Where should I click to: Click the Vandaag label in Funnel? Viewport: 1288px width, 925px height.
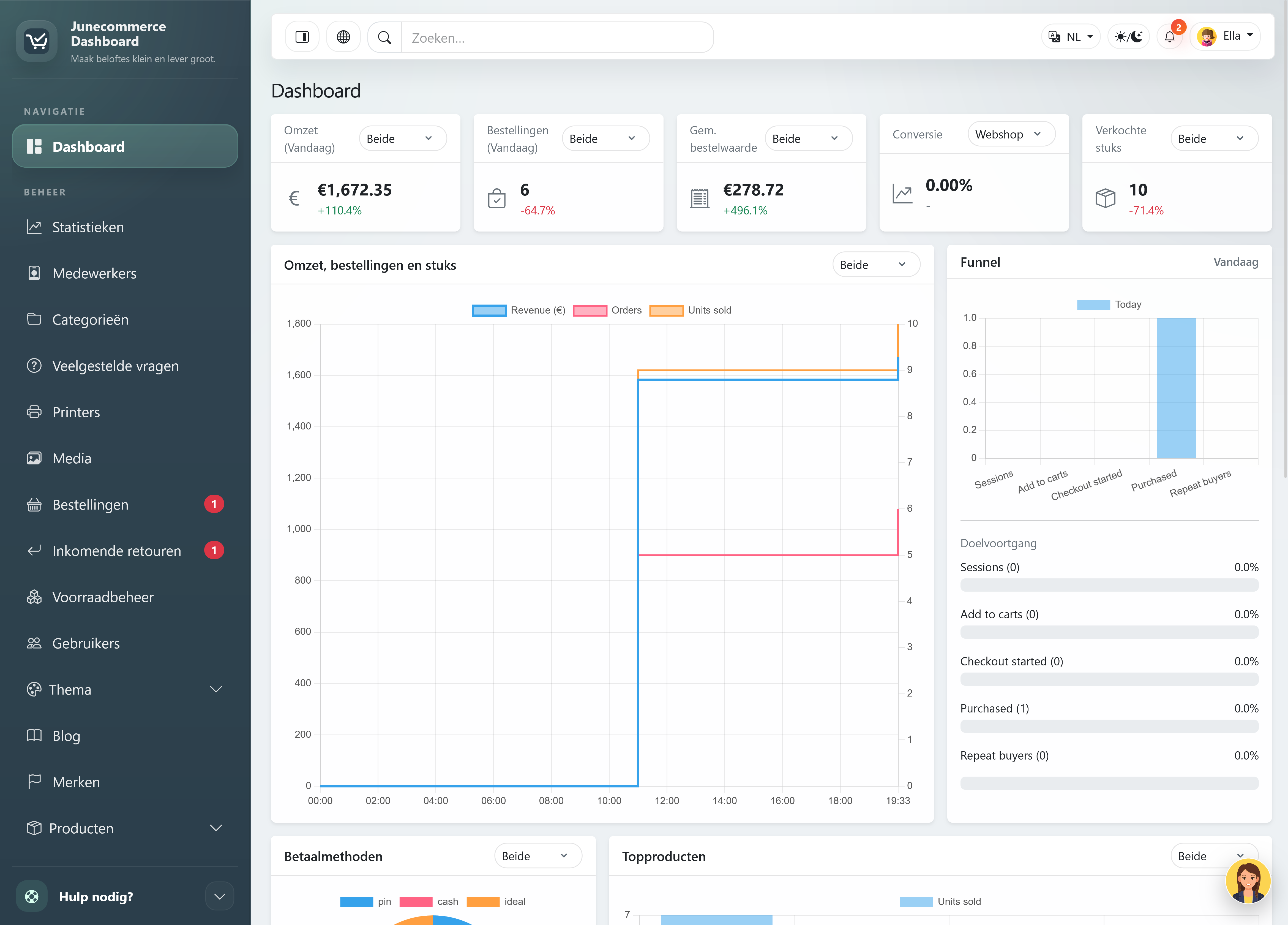click(x=1236, y=262)
